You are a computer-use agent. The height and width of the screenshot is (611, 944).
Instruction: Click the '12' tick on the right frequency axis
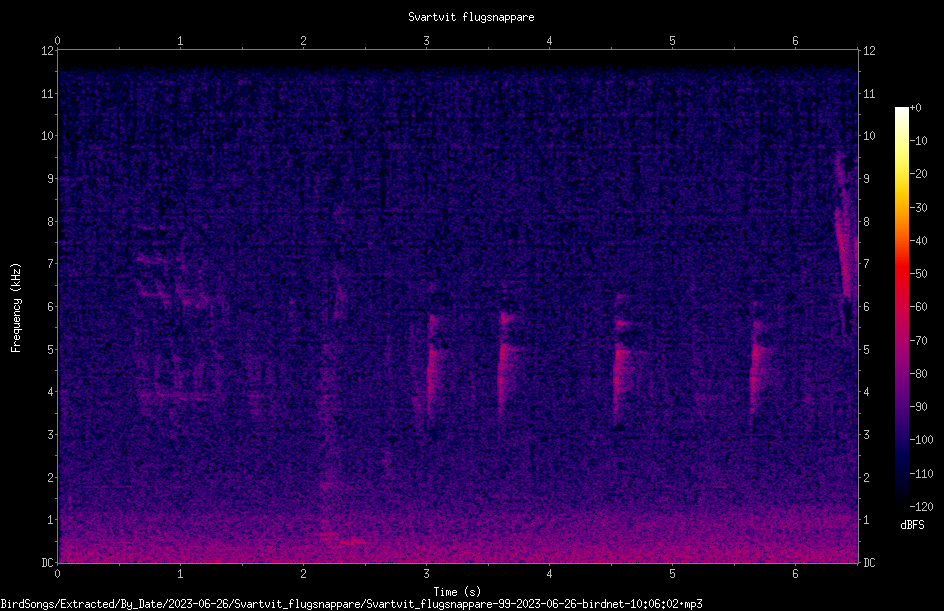(x=869, y=51)
